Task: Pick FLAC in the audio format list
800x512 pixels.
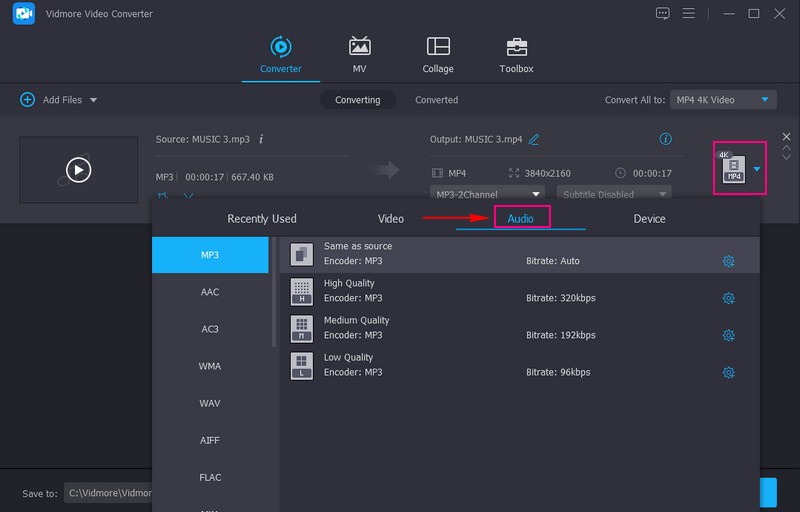Action: [210, 477]
